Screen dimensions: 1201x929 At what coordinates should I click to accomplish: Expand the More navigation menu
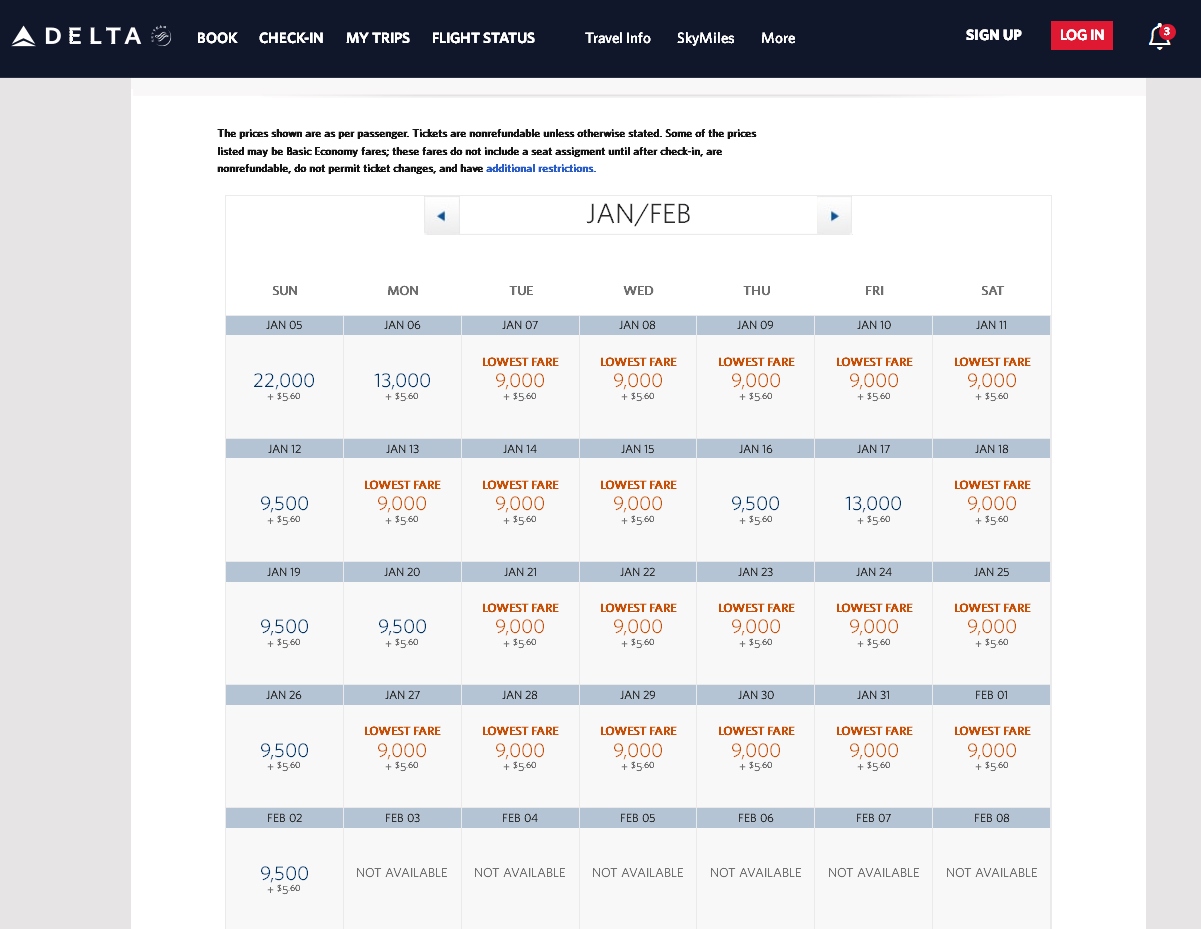click(x=778, y=38)
